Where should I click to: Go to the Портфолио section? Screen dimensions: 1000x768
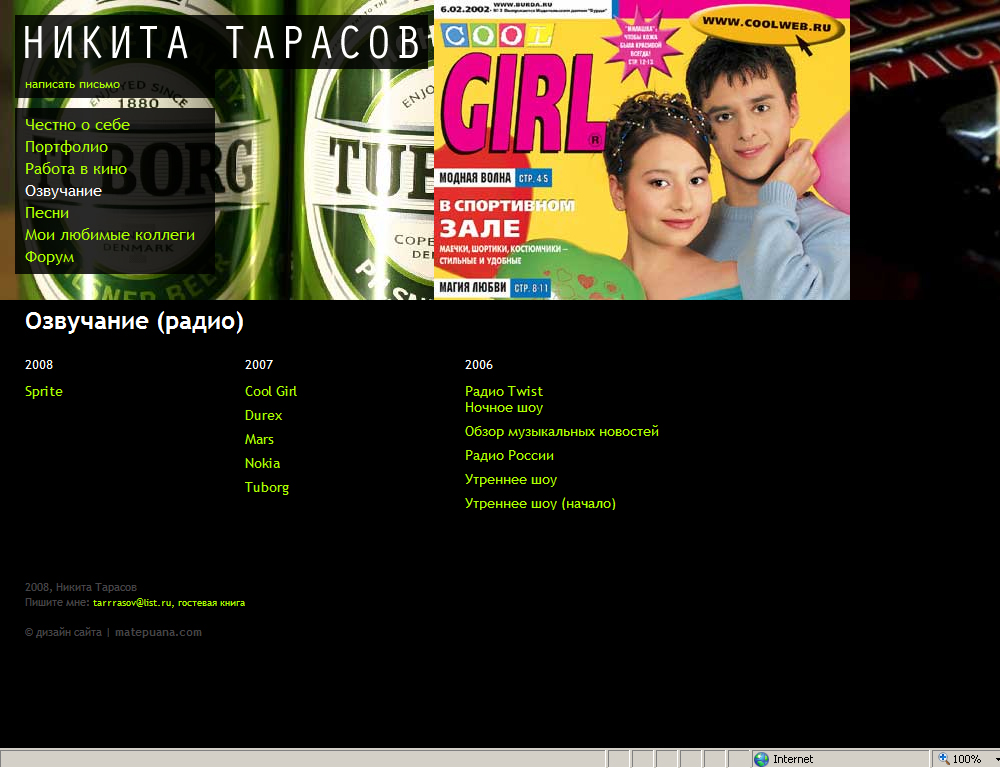click(x=66, y=147)
